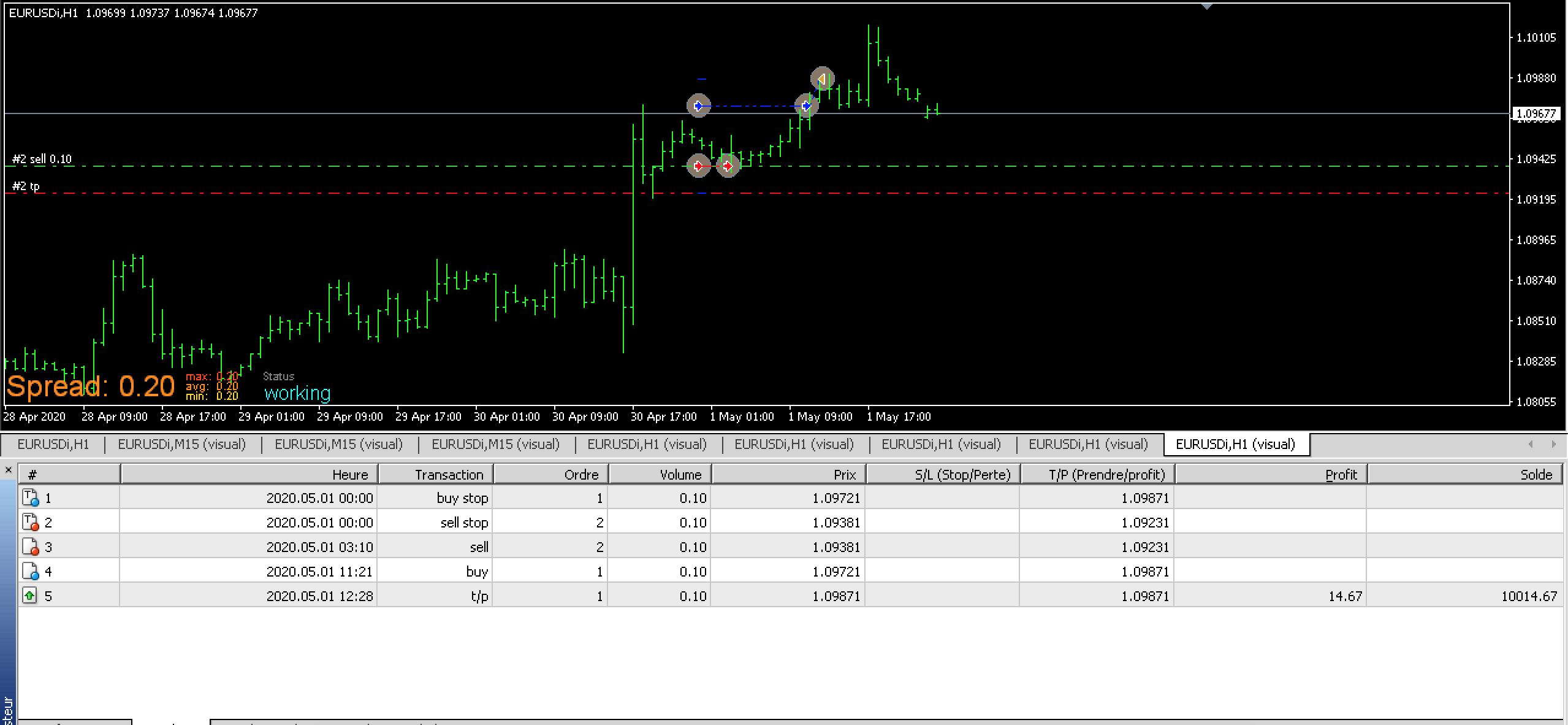
Task: Click the time 2020.05.01 11:21 cell
Action: 248,571
